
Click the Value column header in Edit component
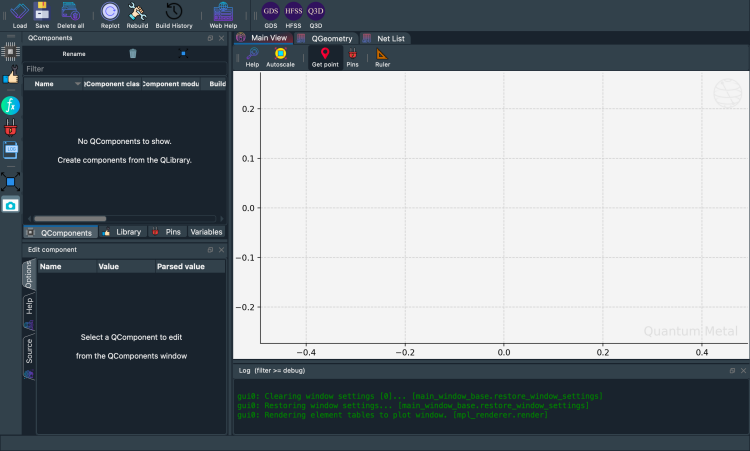pyautogui.click(x=125, y=266)
